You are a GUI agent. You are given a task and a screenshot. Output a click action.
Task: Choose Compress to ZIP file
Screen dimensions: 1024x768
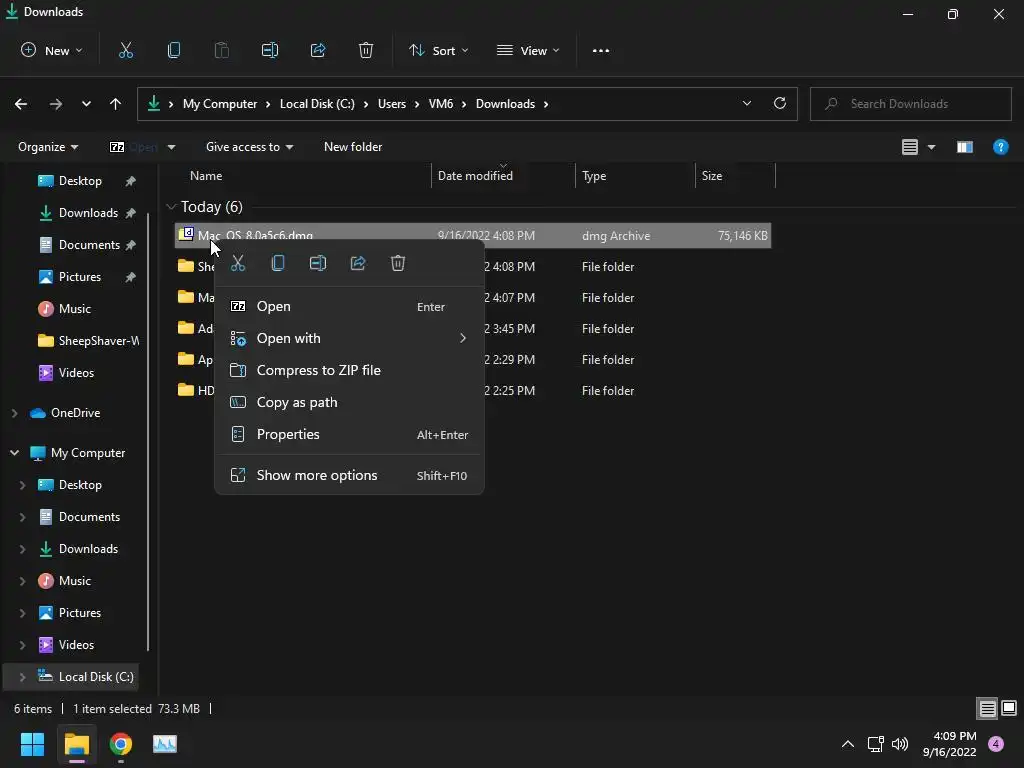tap(349, 370)
